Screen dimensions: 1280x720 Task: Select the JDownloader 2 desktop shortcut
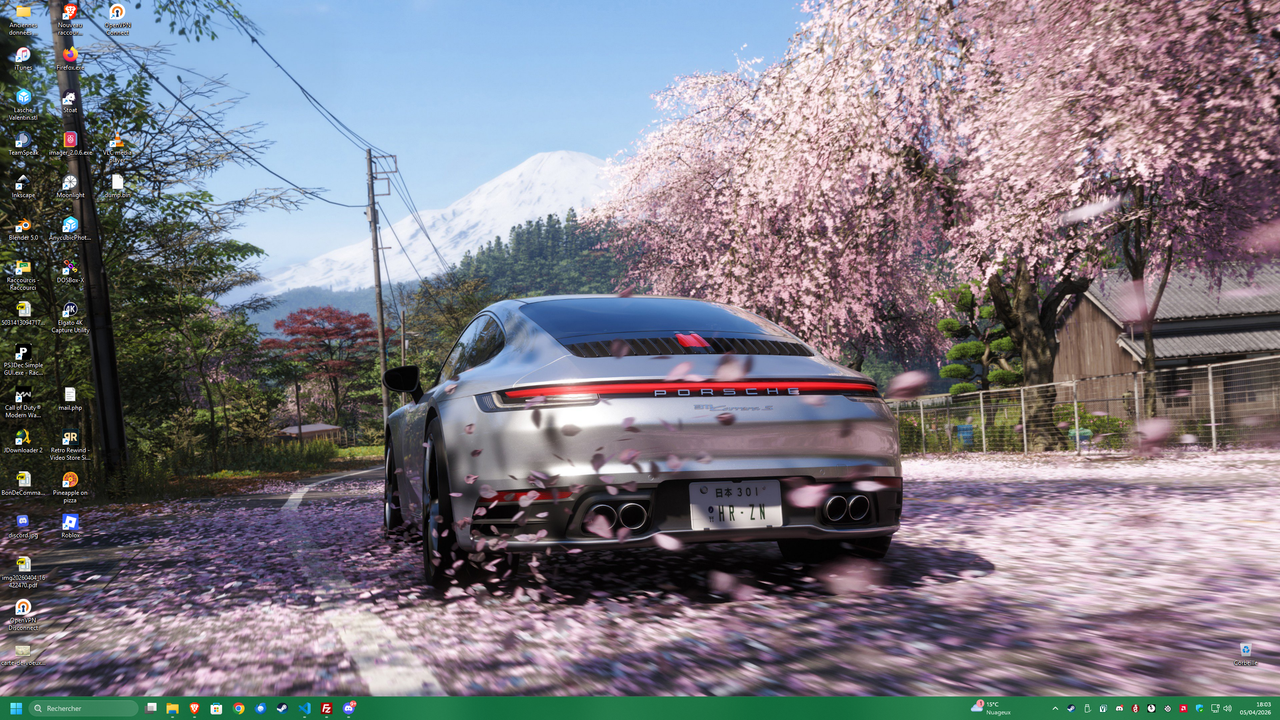tap(22, 443)
